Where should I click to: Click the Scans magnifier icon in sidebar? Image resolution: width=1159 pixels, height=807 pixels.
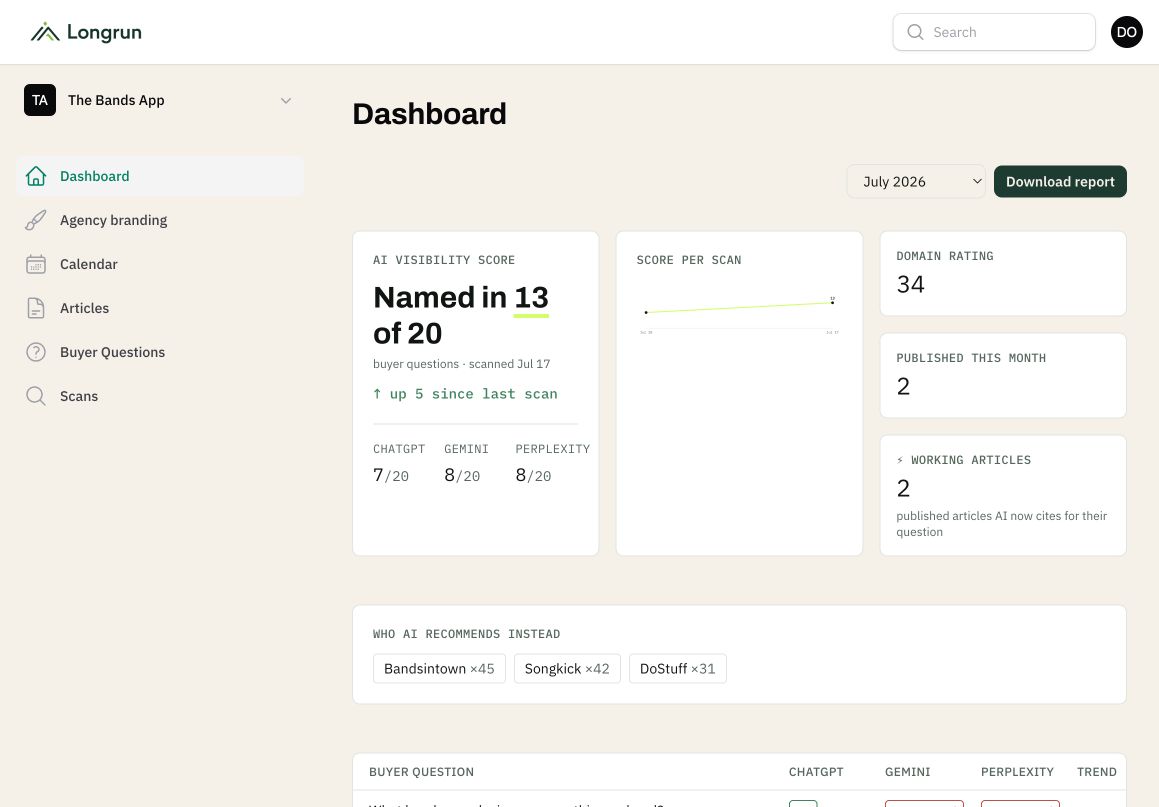[x=35, y=396]
